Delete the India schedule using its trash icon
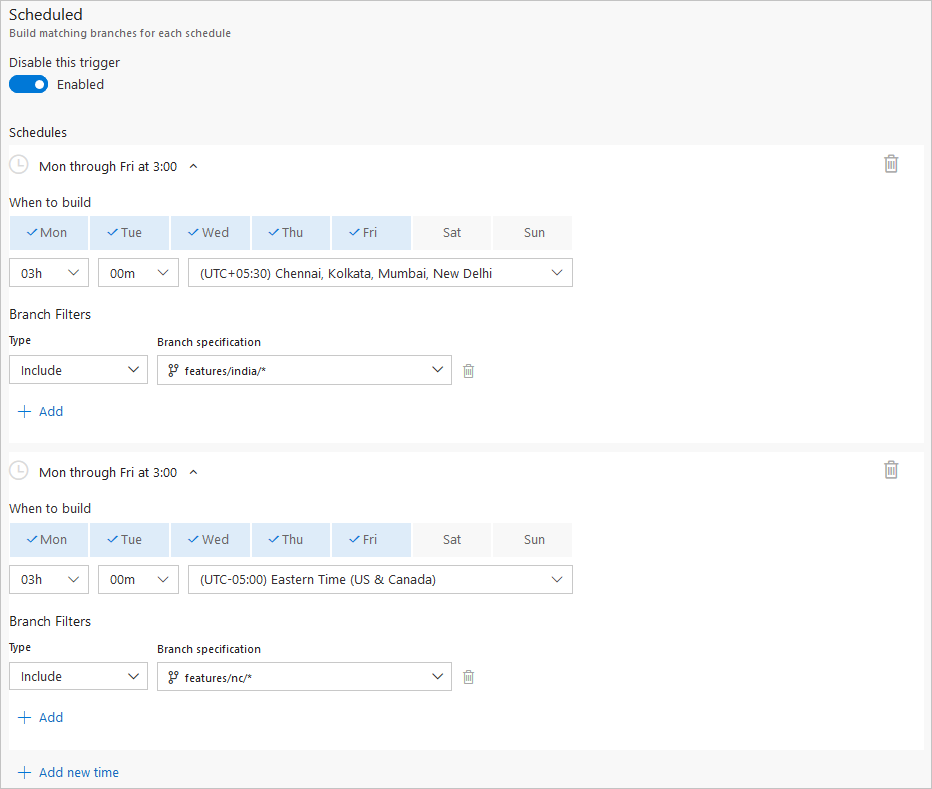Screen dimensions: 932x789 pyautogui.click(x=891, y=164)
